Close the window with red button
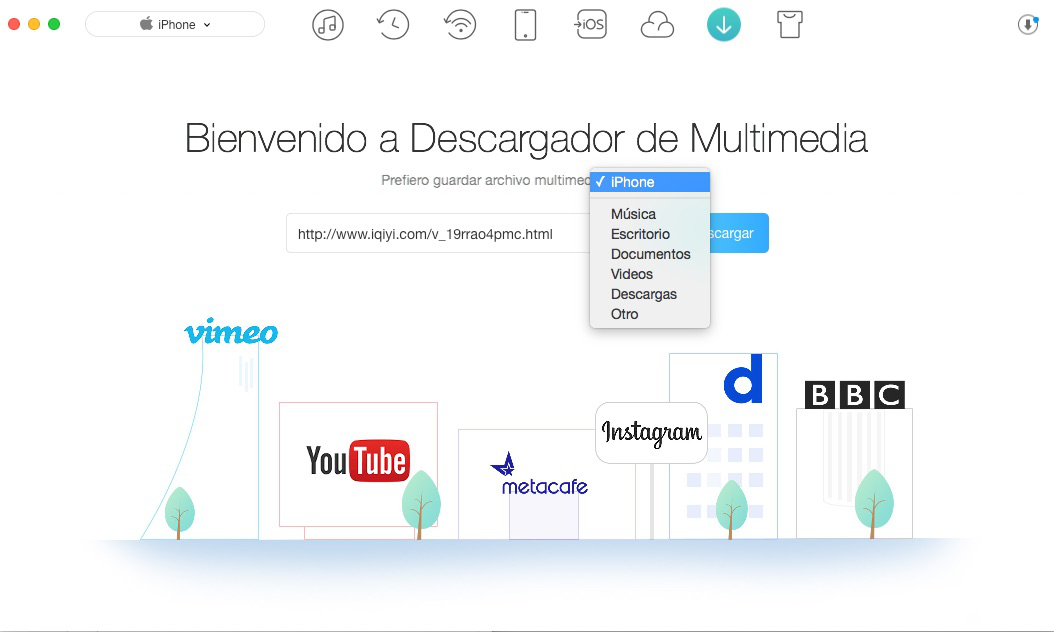This screenshot has height=632, width=1054. [13, 24]
